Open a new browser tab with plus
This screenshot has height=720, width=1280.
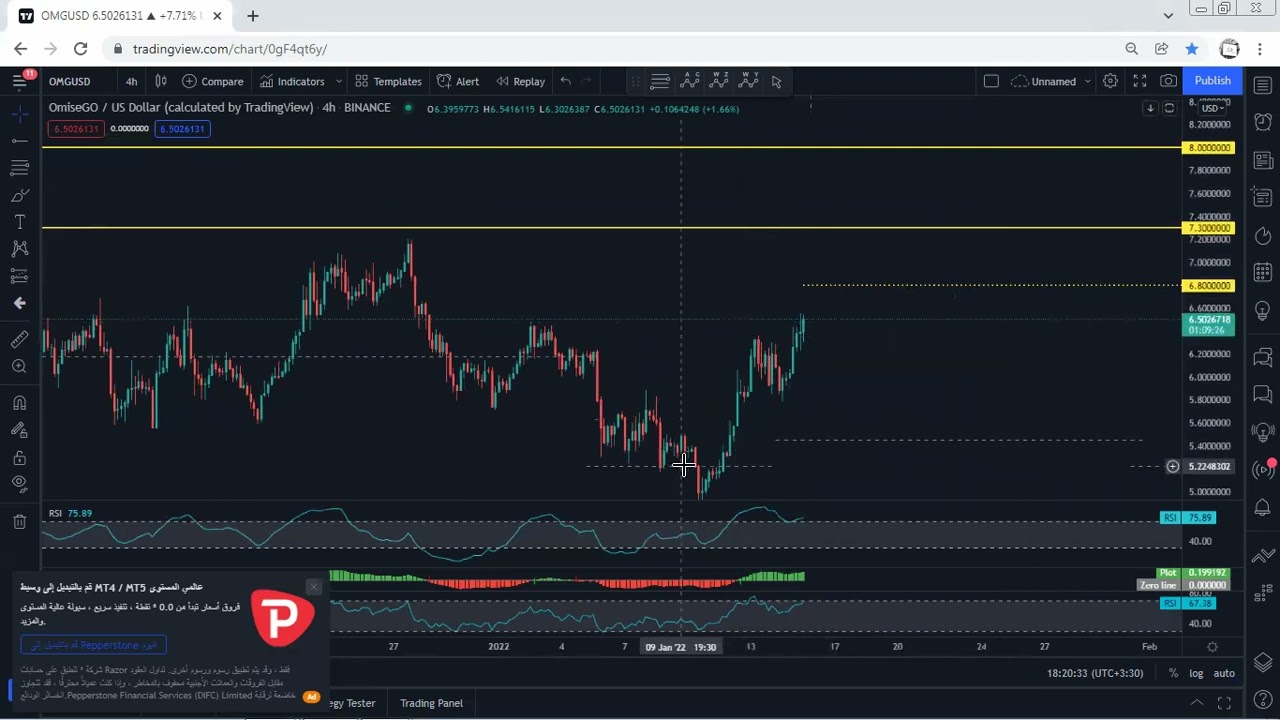(252, 16)
